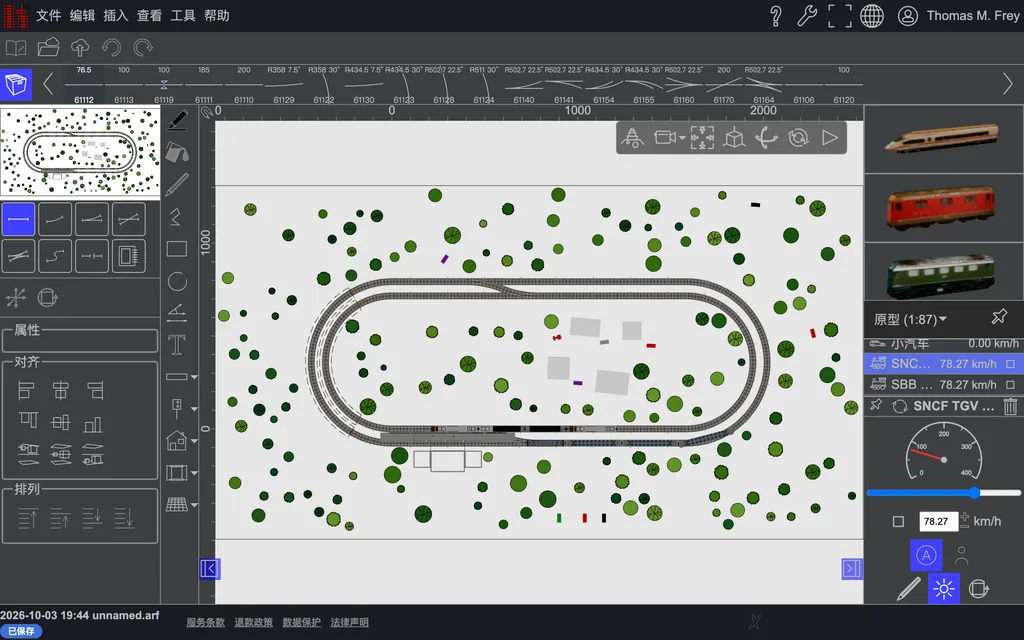This screenshot has width=1024, height=640.
Task: Toggle the sun lighting button
Action: [944, 589]
